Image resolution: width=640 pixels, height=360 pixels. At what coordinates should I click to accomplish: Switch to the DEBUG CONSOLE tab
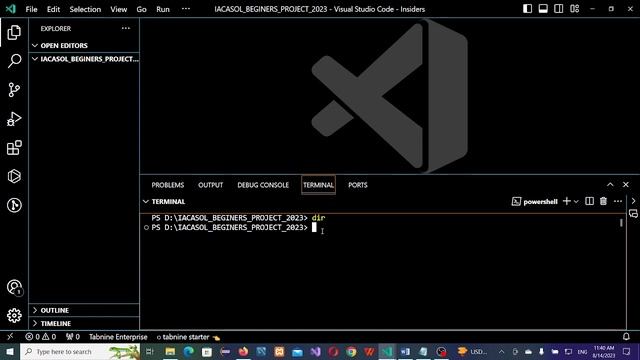point(263,185)
